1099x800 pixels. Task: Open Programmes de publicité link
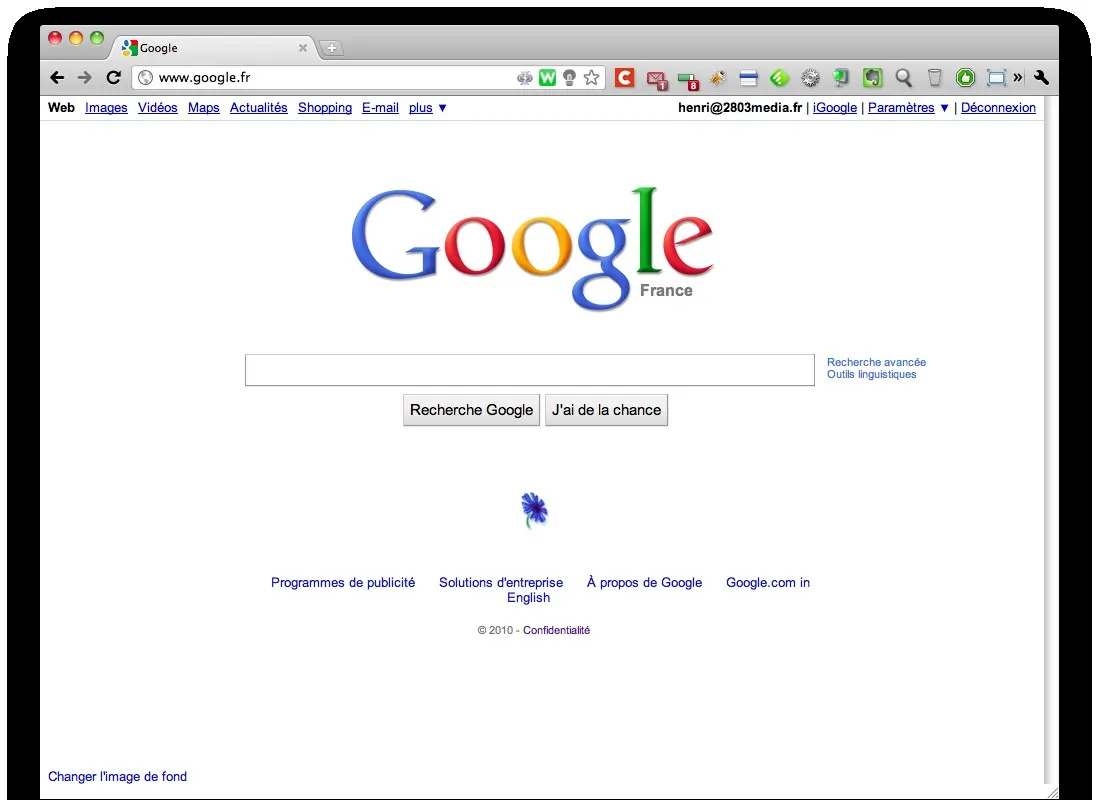coord(343,583)
